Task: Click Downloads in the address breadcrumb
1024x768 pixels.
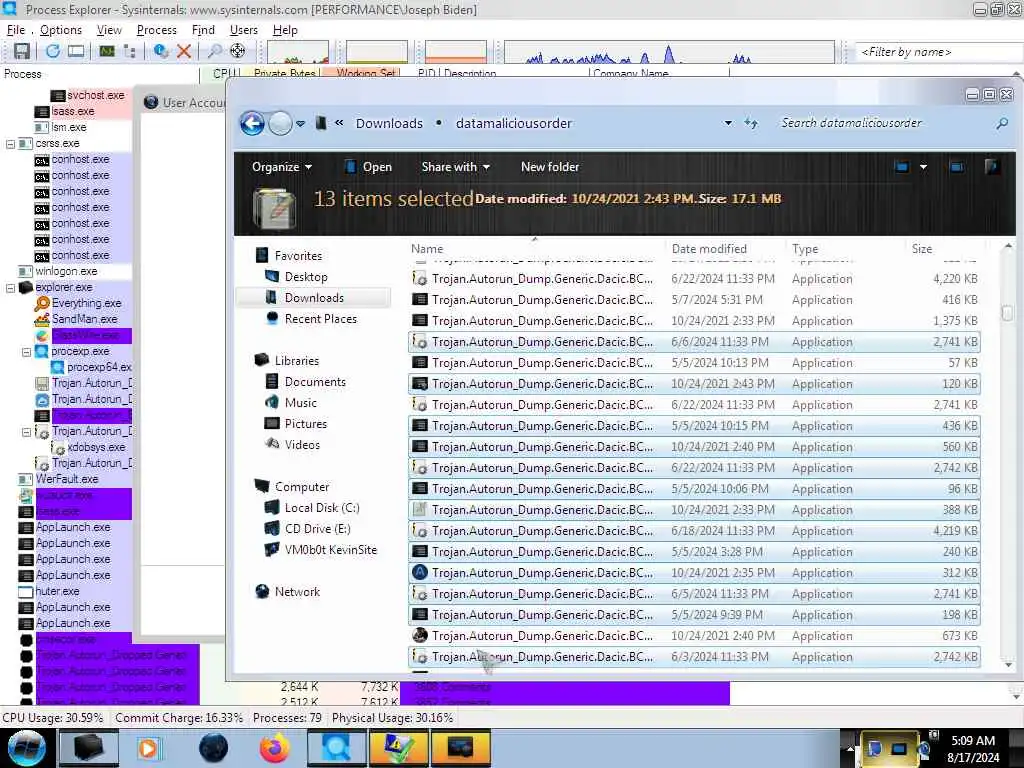Action: (x=389, y=123)
